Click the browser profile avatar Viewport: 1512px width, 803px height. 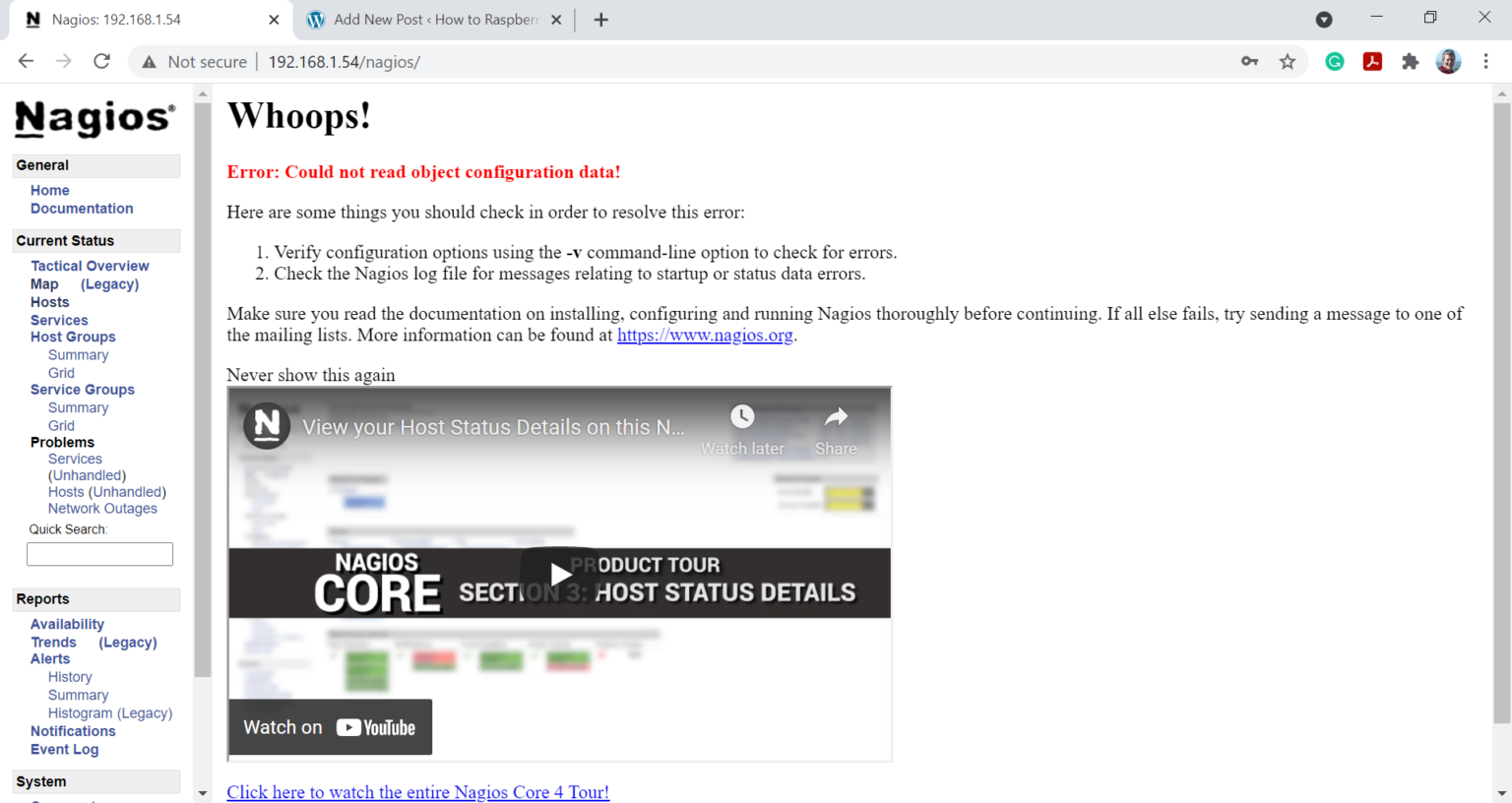coord(1448,61)
